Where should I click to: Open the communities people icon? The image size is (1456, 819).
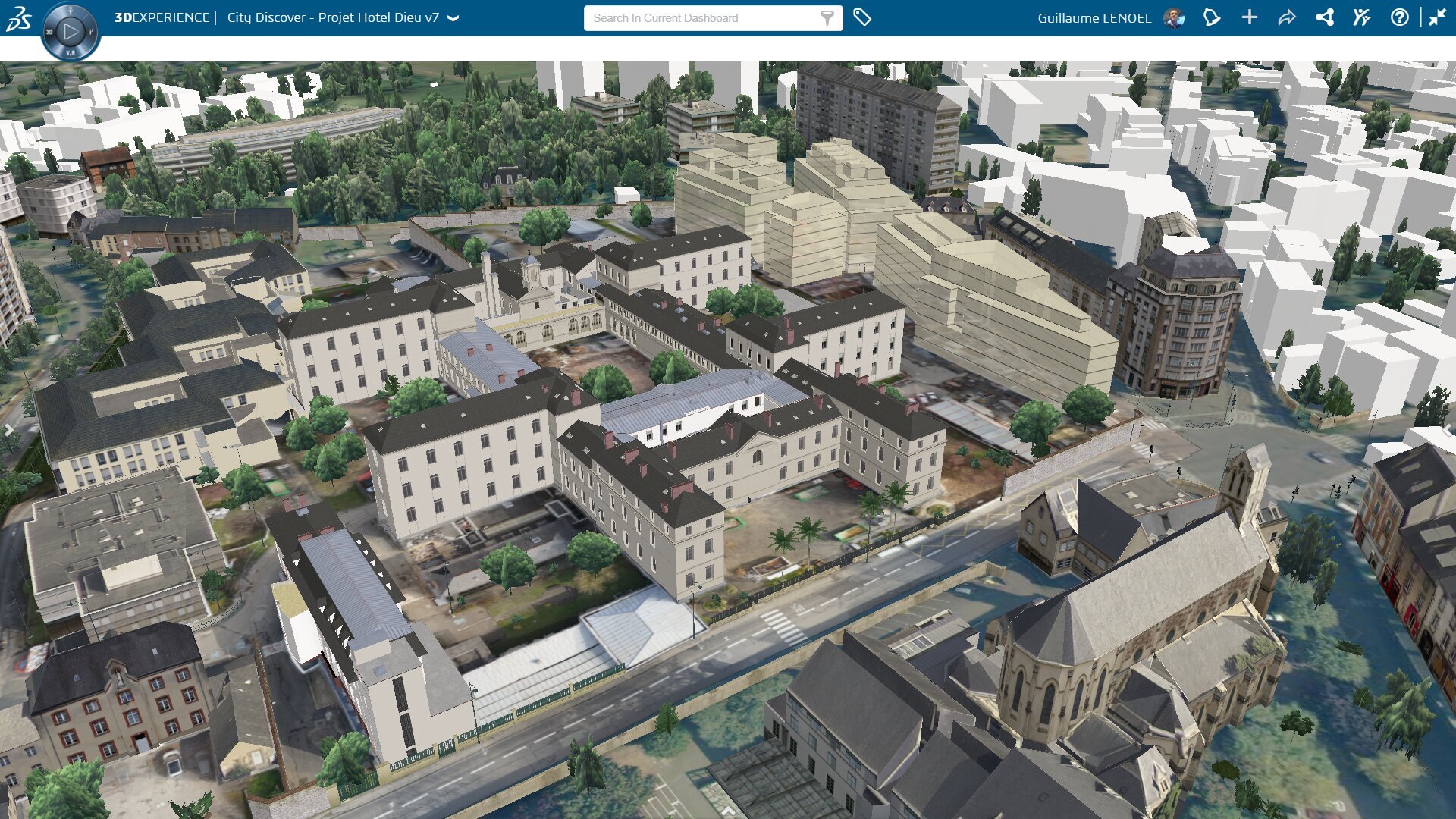pos(1362,17)
